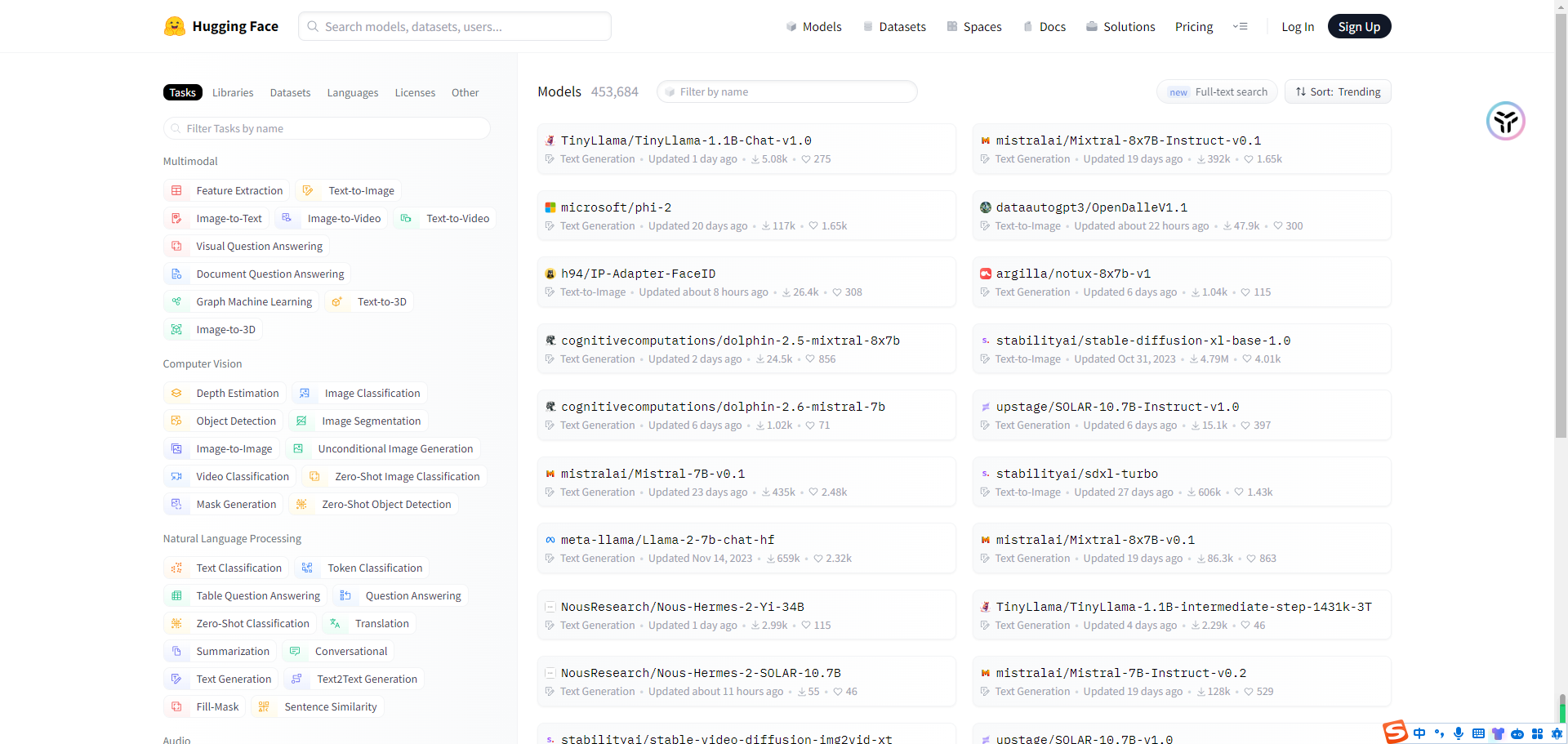Open mistralai/Mixtral-8x7B-Instruct-v0.1 model
Screen dimensions: 1568x744
click(1182, 149)
